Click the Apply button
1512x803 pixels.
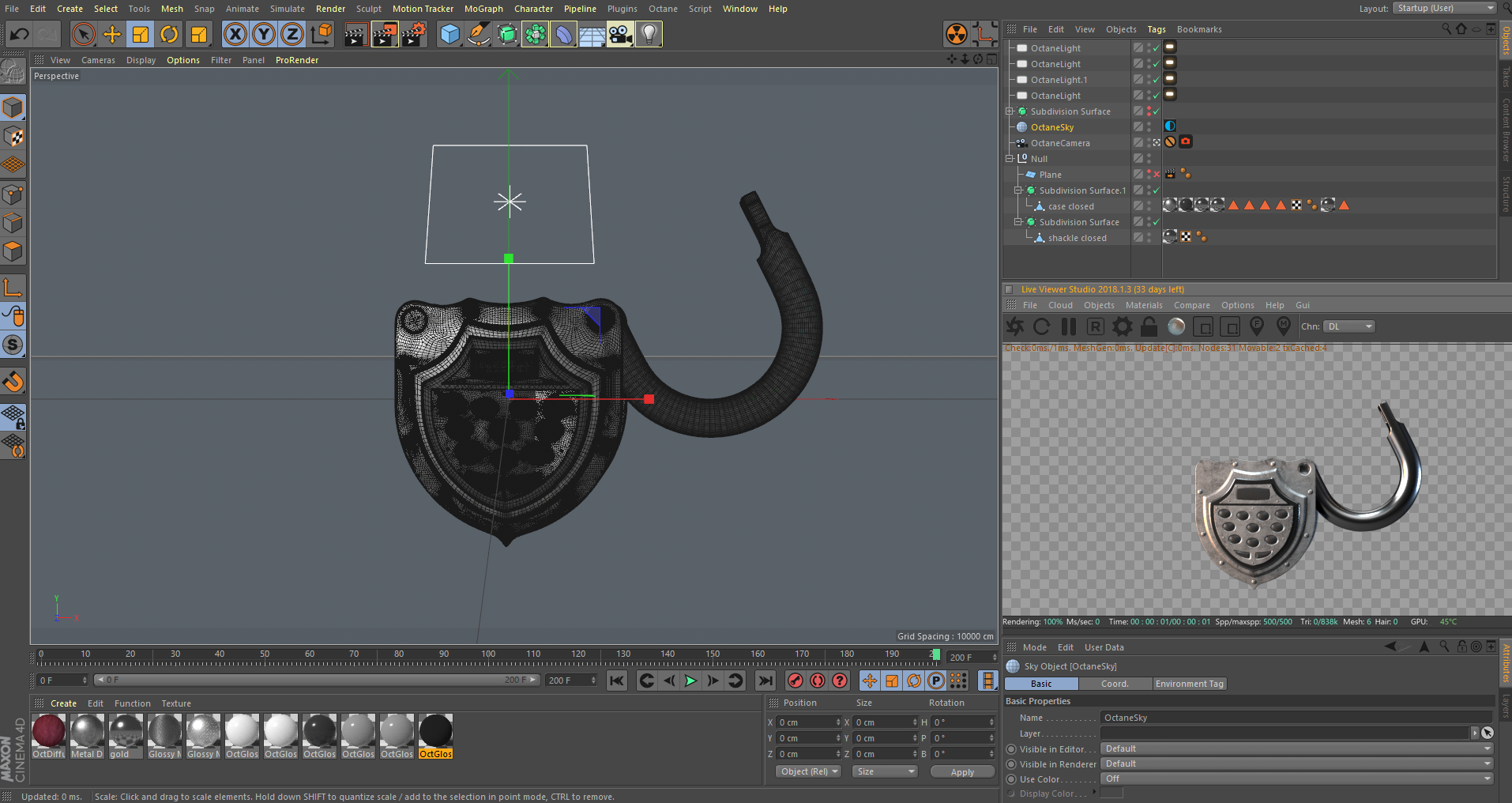(x=962, y=772)
